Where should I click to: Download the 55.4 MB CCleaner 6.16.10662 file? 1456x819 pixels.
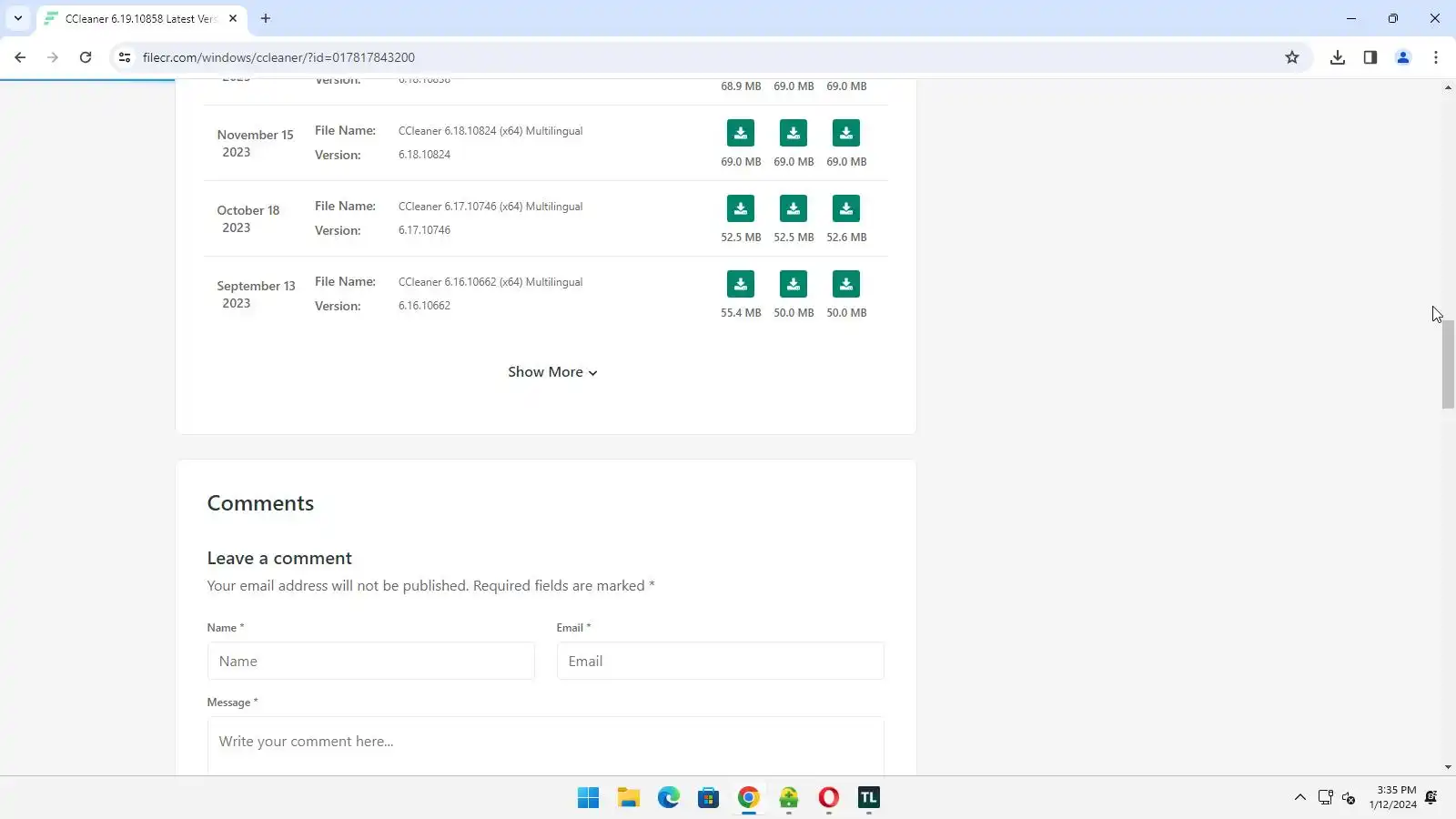pyautogui.click(x=741, y=284)
